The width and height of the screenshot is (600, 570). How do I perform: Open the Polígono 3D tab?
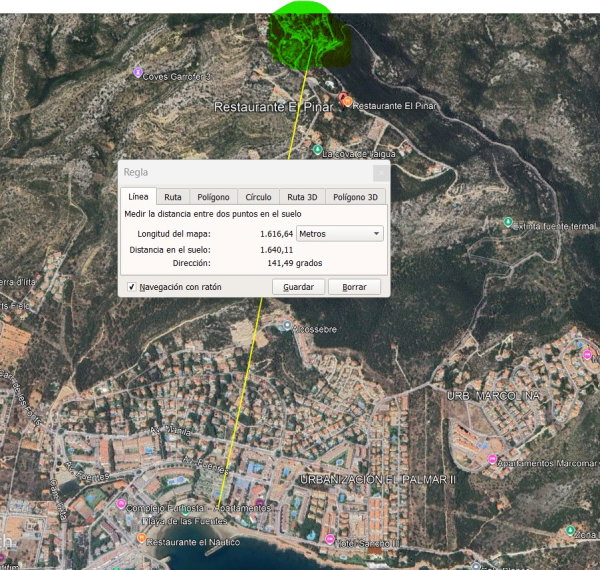point(355,197)
